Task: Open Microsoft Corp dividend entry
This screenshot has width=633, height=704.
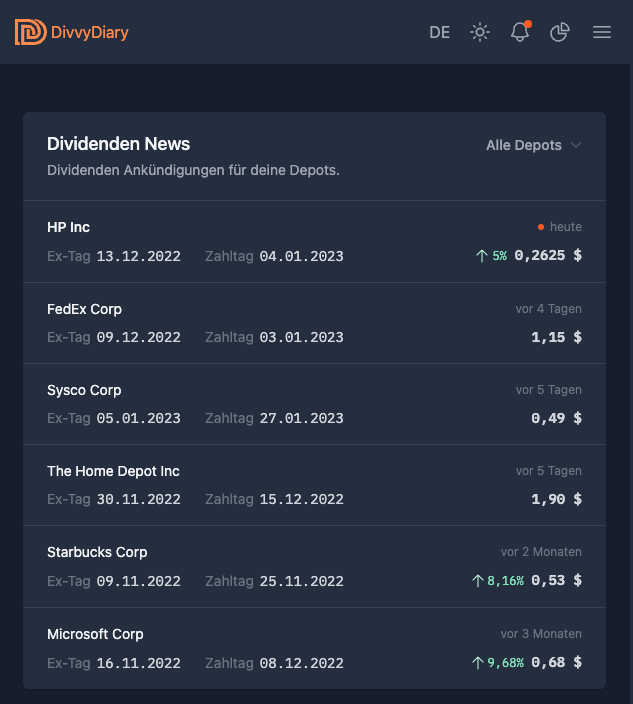Action: [95, 634]
